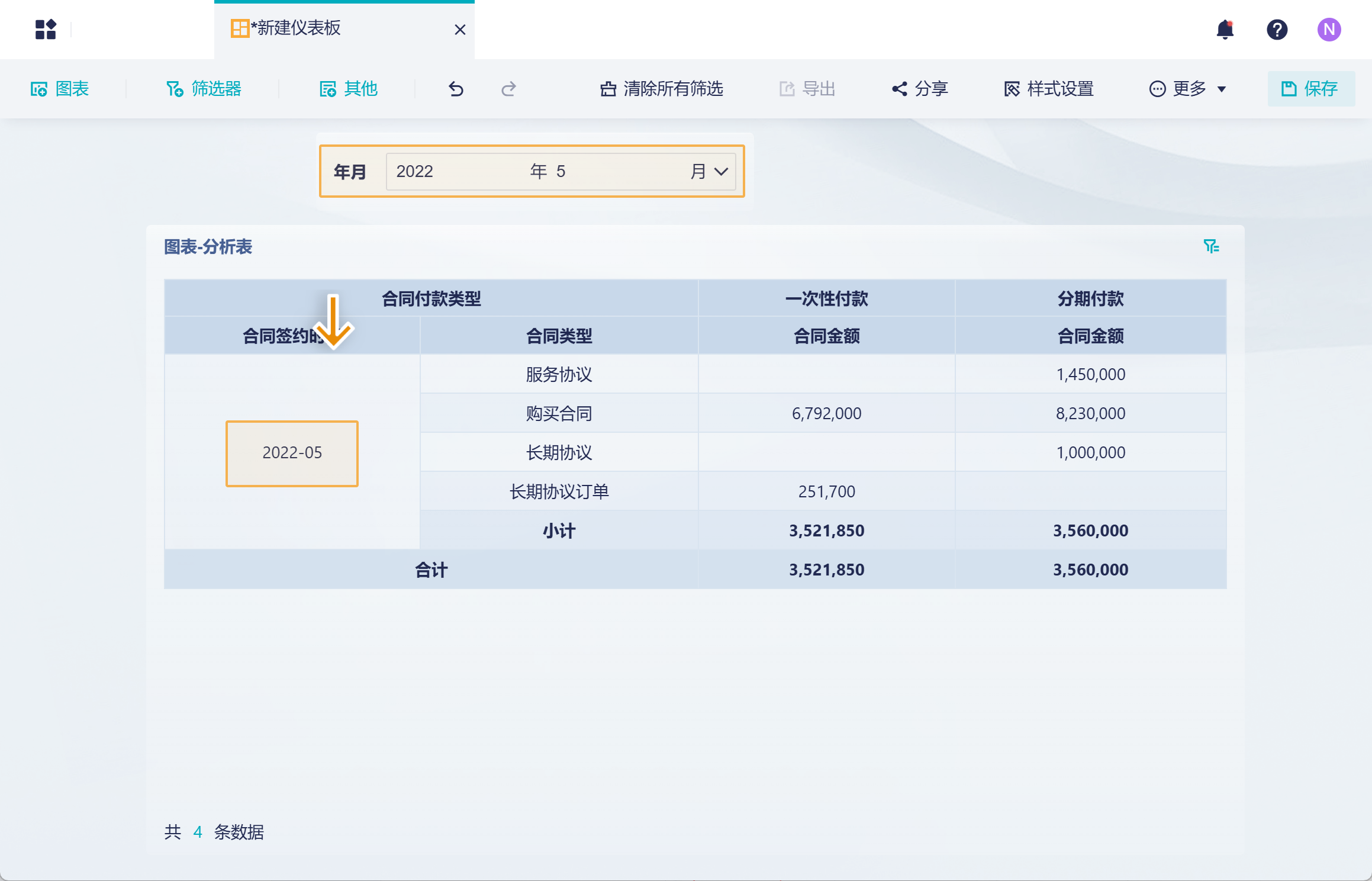The image size is (1372, 881).
Task: Click the chart filter icon in 图表-分析表
Action: 1211,246
